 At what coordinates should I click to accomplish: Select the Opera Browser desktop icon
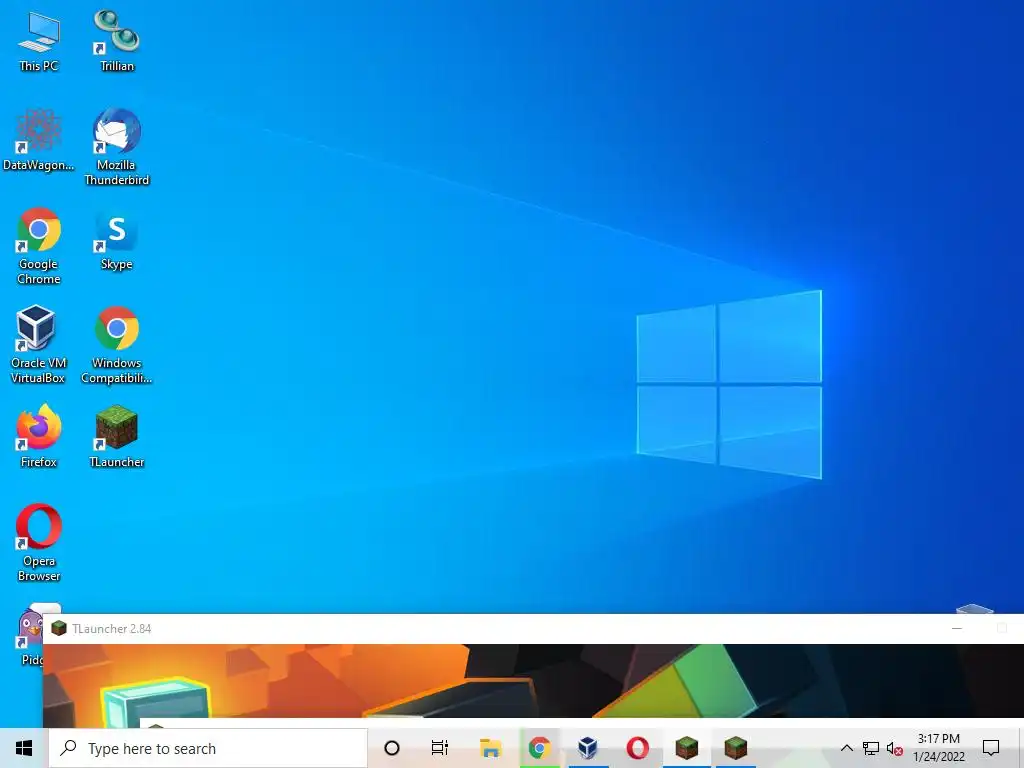coord(39,543)
